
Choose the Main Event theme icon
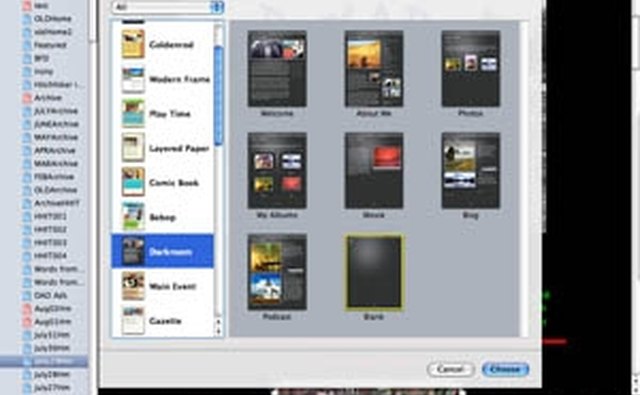133,286
